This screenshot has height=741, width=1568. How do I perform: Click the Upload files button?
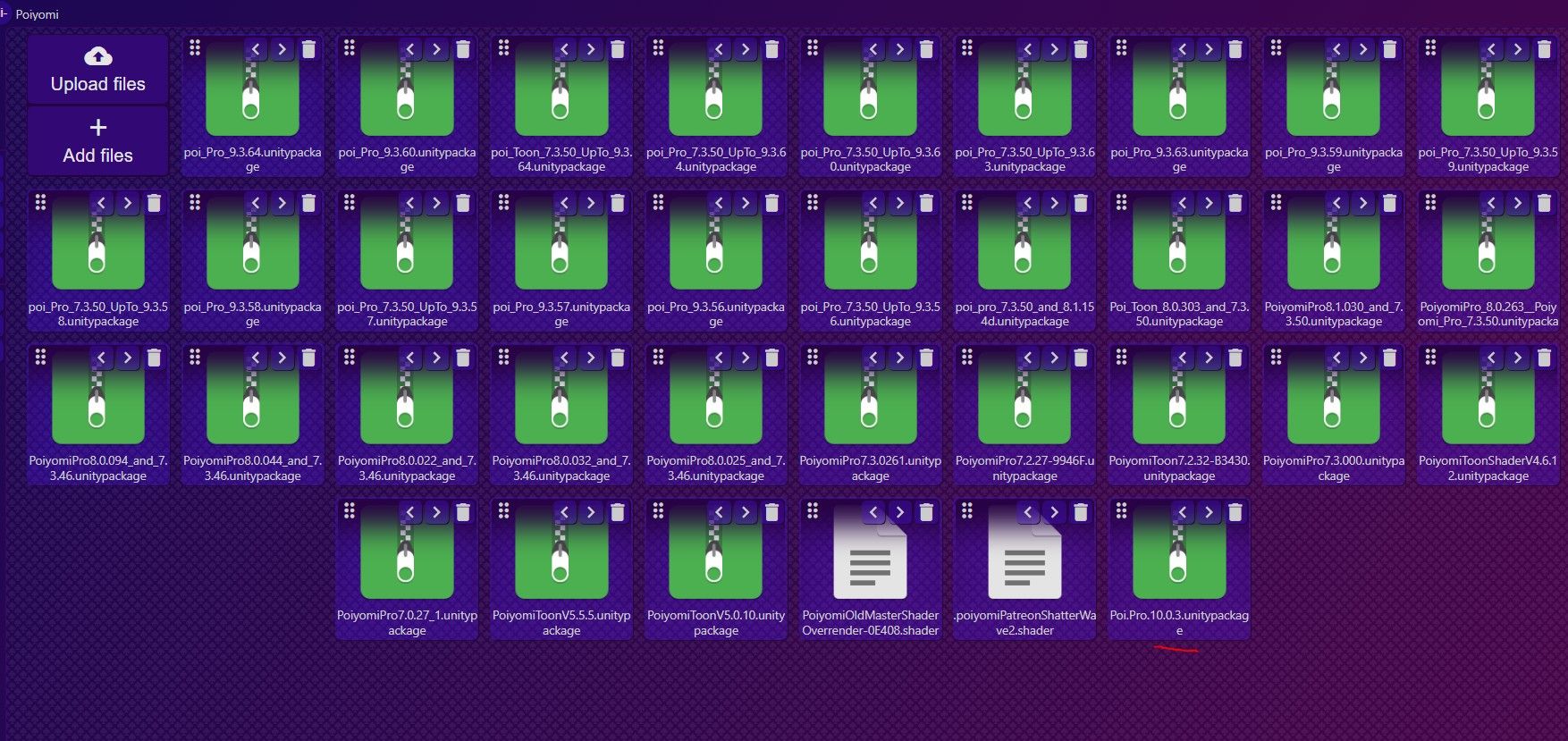[x=98, y=70]
